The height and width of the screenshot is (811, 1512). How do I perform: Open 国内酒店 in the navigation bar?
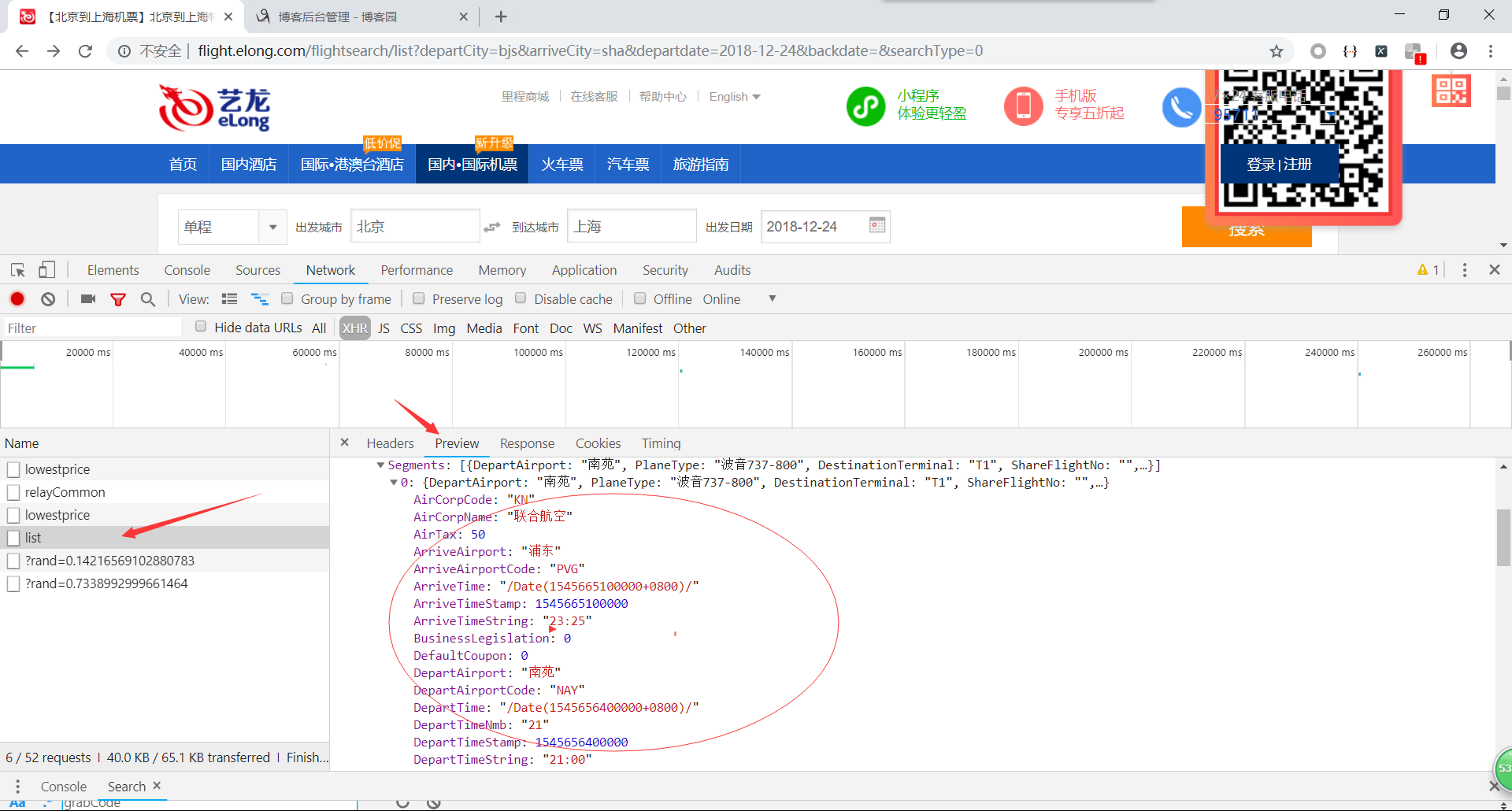coord(249,164)
